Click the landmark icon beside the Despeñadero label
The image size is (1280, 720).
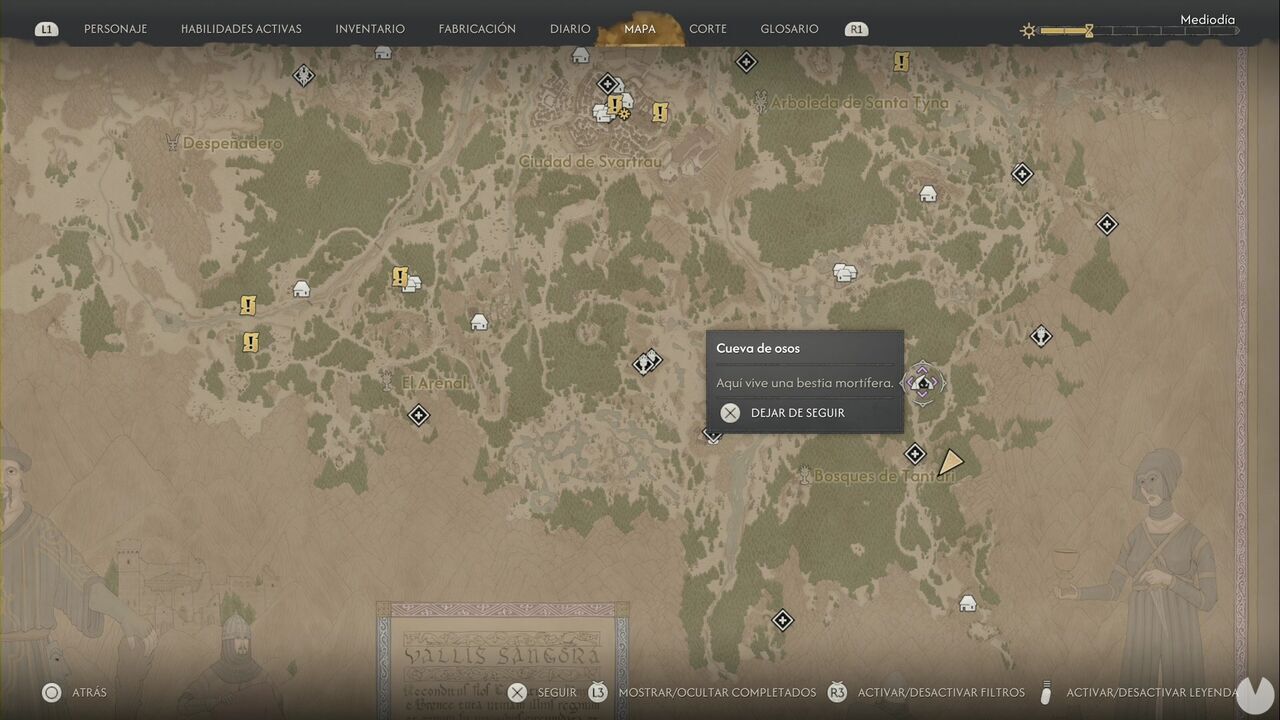172,143
